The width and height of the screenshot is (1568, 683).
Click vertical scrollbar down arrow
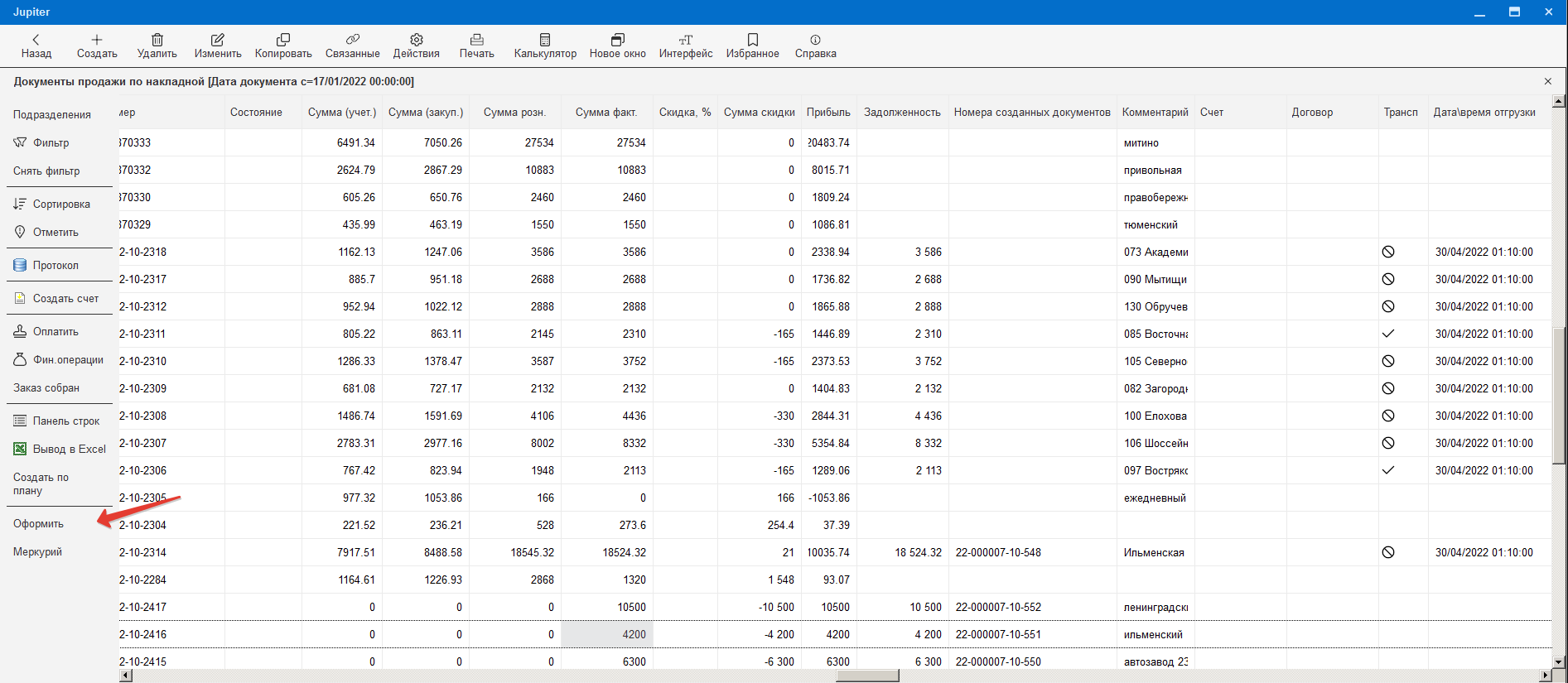point(1559,661)
